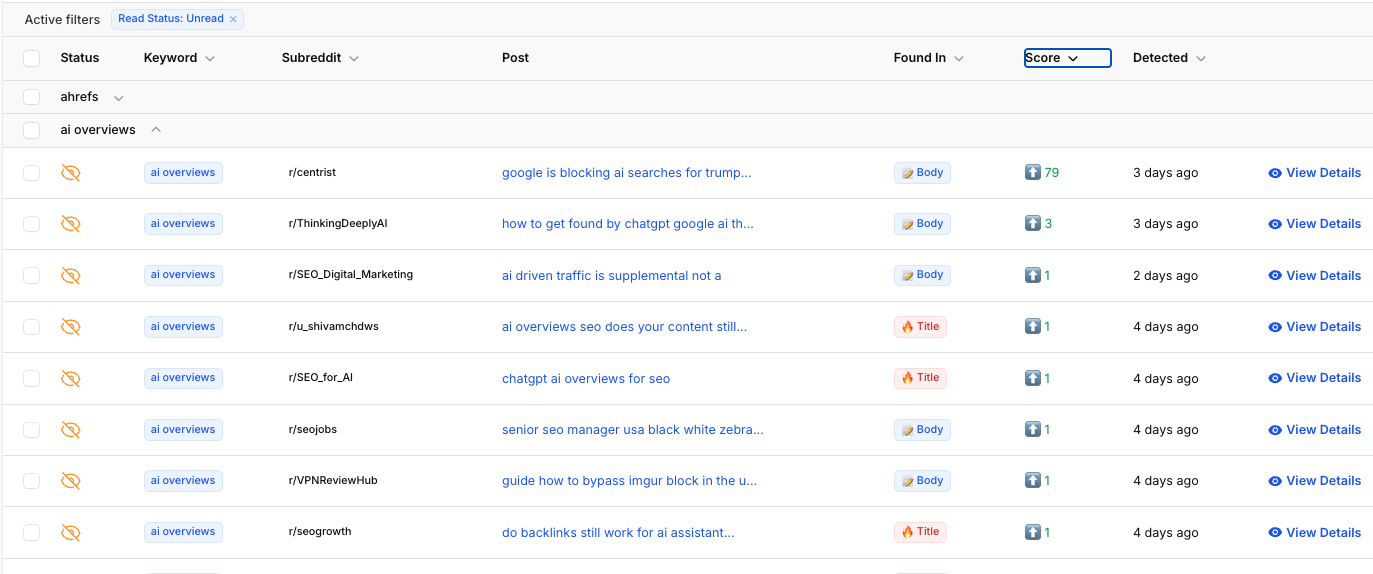
Task: Click upvote arrow icon showing score 79
Action: (1032, 173)
